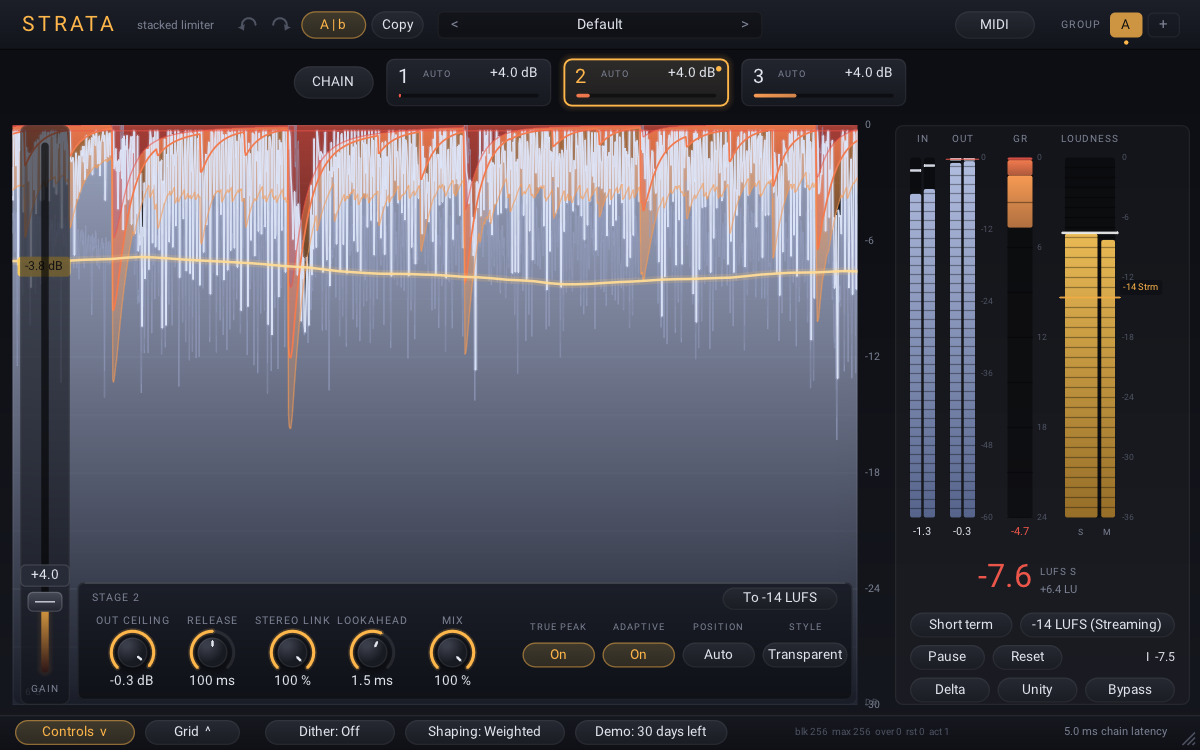Click the CHAIN button
The height and width of the screenshot is (750, 1200).
[x=333, y=82]
